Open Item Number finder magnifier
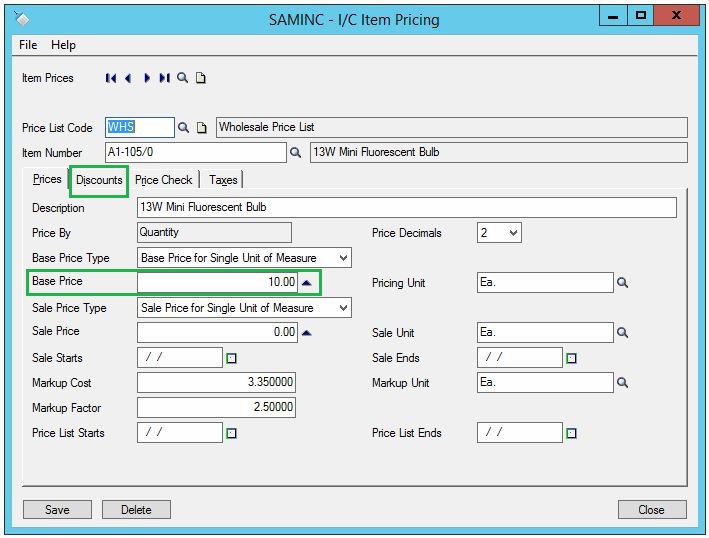This screenshot has width=709, height=538. click(295, 153)
